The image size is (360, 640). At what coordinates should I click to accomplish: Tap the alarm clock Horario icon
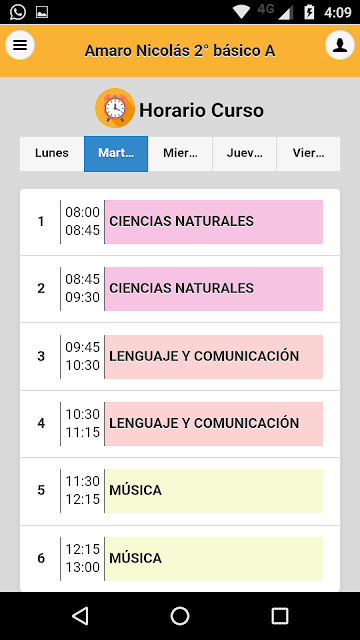(115, 108)
